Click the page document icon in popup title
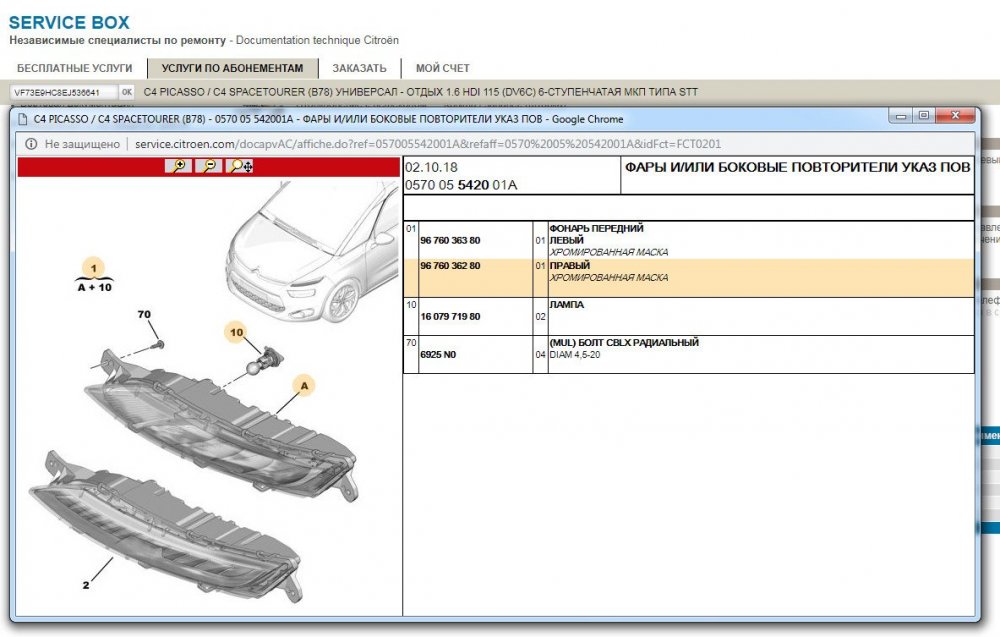This screenshot has height=637, width=1000. (22, 119)
